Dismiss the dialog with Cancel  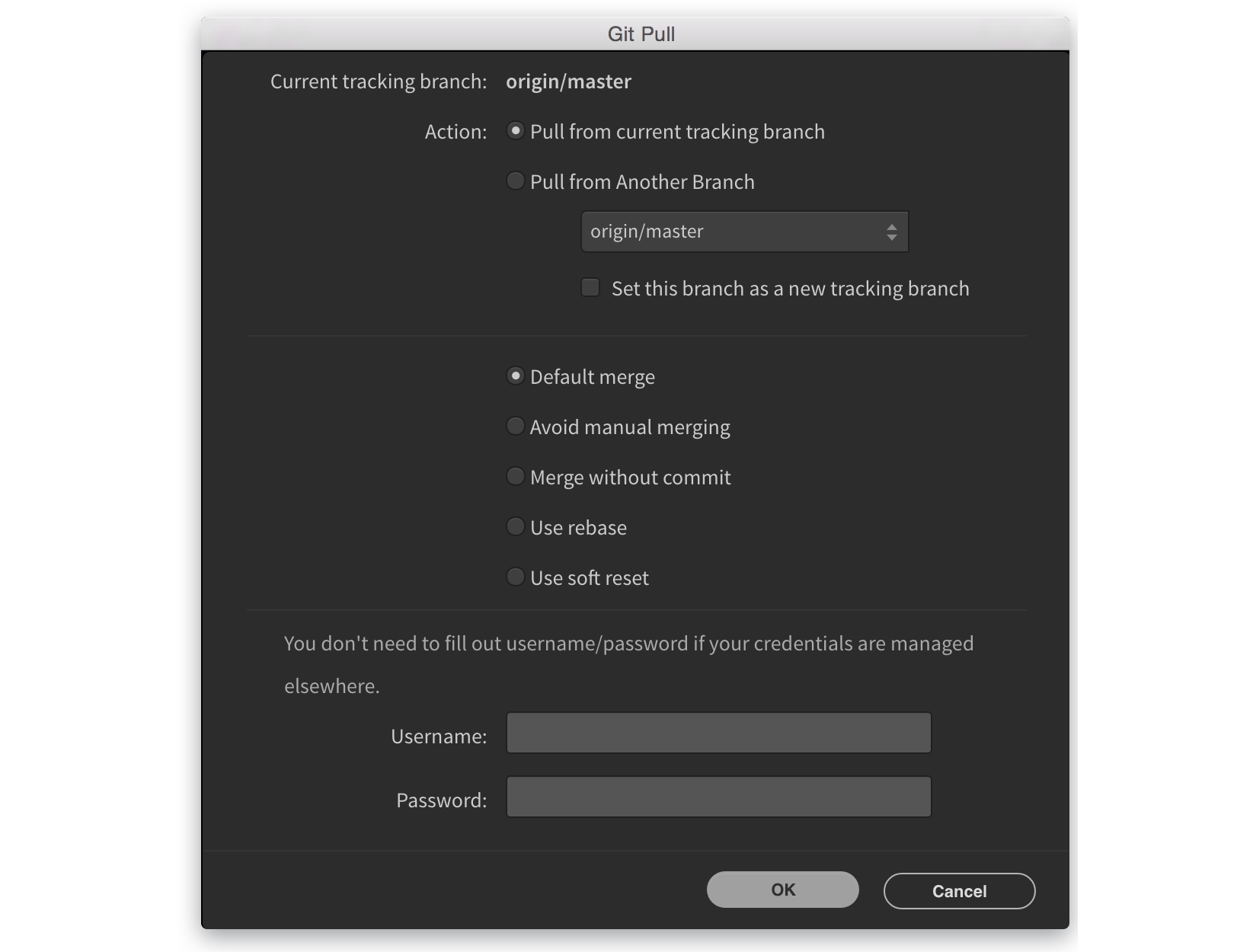tap(958, 890)
